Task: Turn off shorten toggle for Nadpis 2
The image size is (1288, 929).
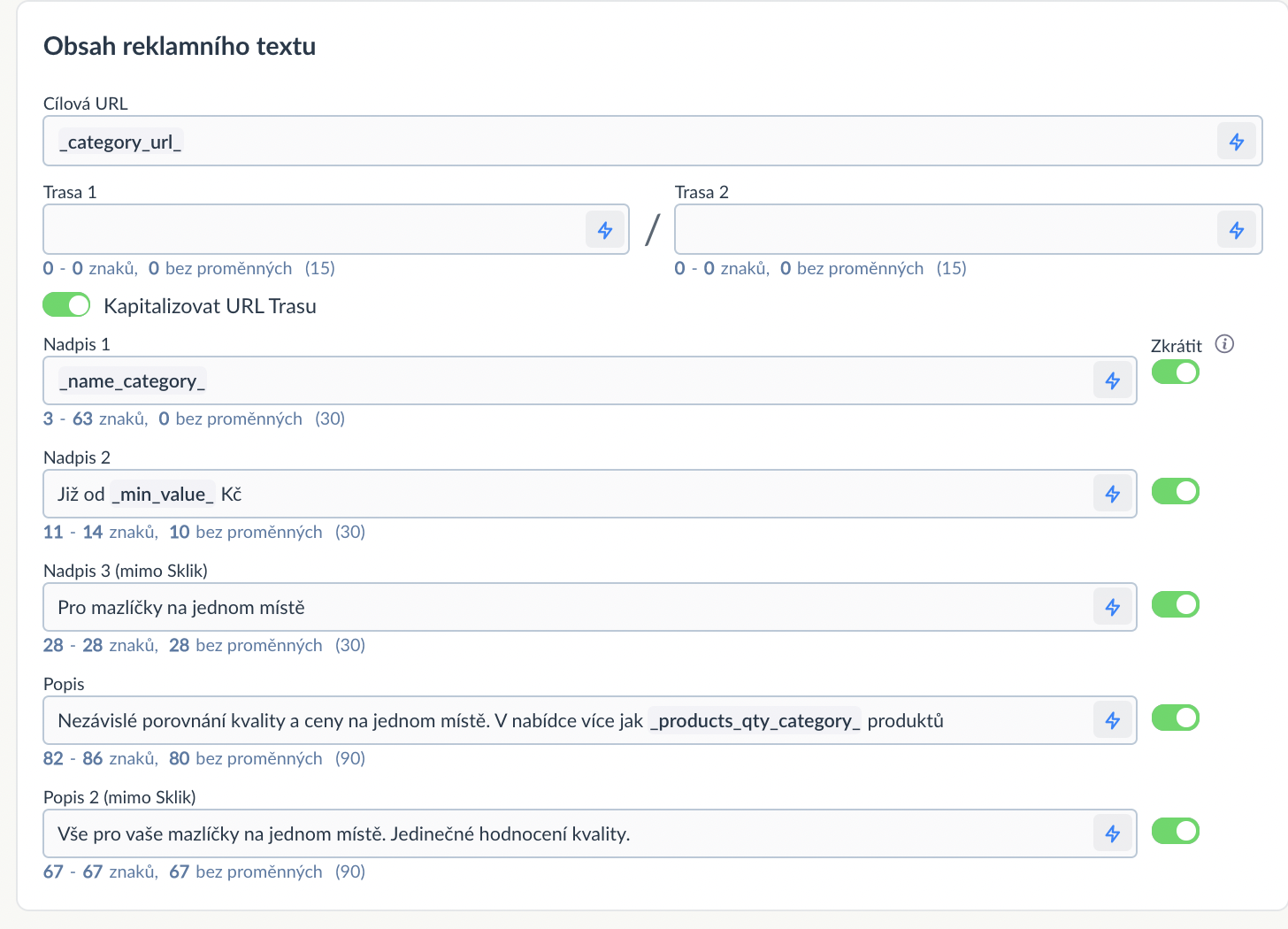Action: 1175,491
